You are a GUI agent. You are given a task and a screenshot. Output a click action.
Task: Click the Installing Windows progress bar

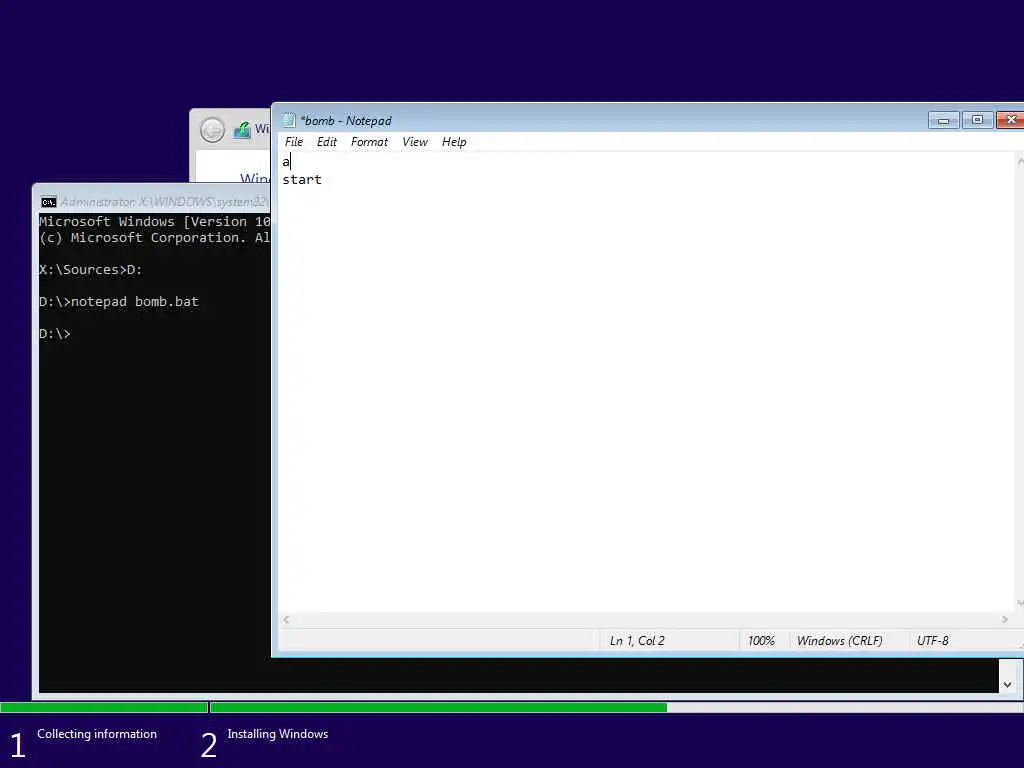617,707
